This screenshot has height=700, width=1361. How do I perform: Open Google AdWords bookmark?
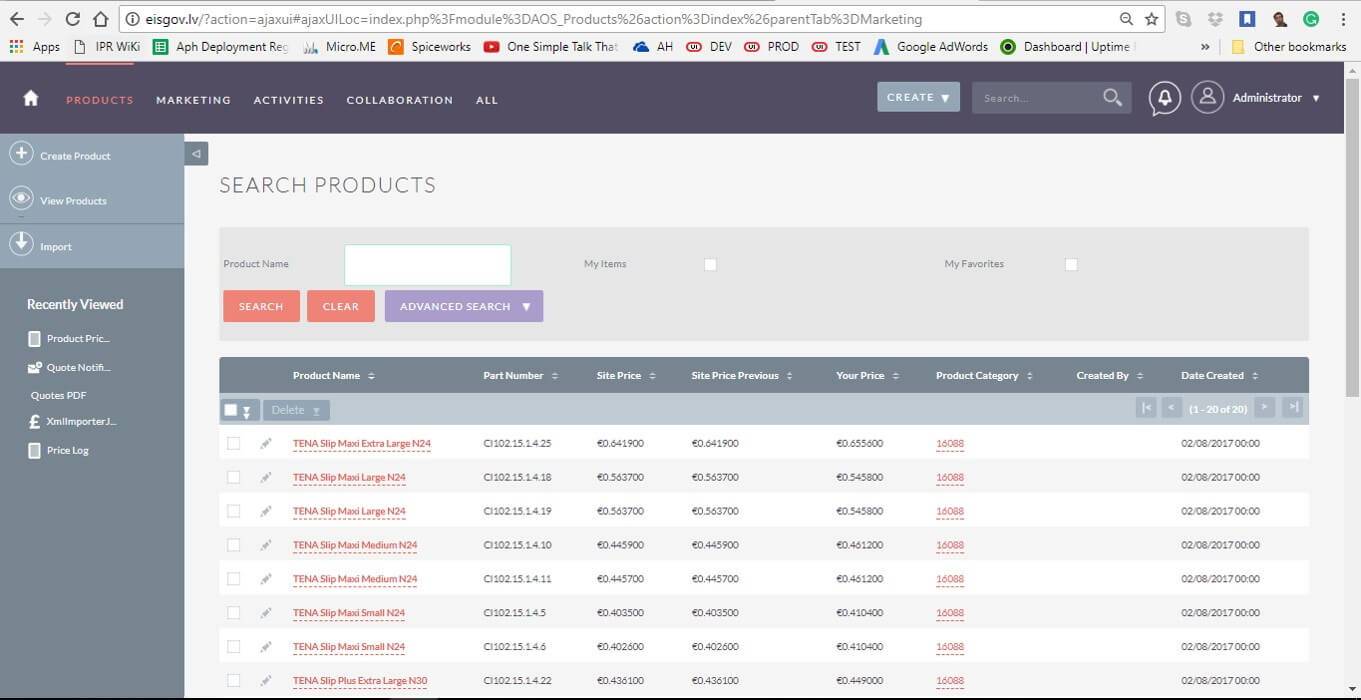(x=931, y=47)
